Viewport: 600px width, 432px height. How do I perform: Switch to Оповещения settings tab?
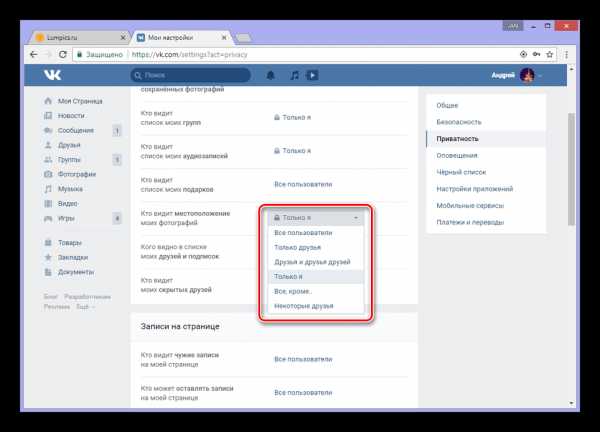[486, 155]
